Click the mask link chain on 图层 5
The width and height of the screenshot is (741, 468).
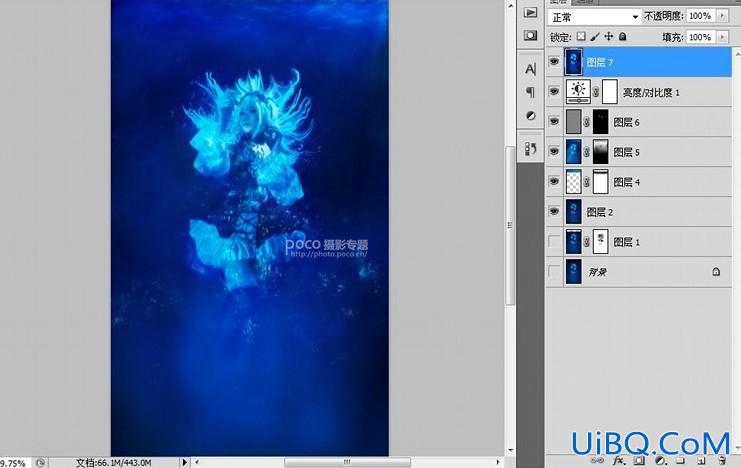[586, 152]
